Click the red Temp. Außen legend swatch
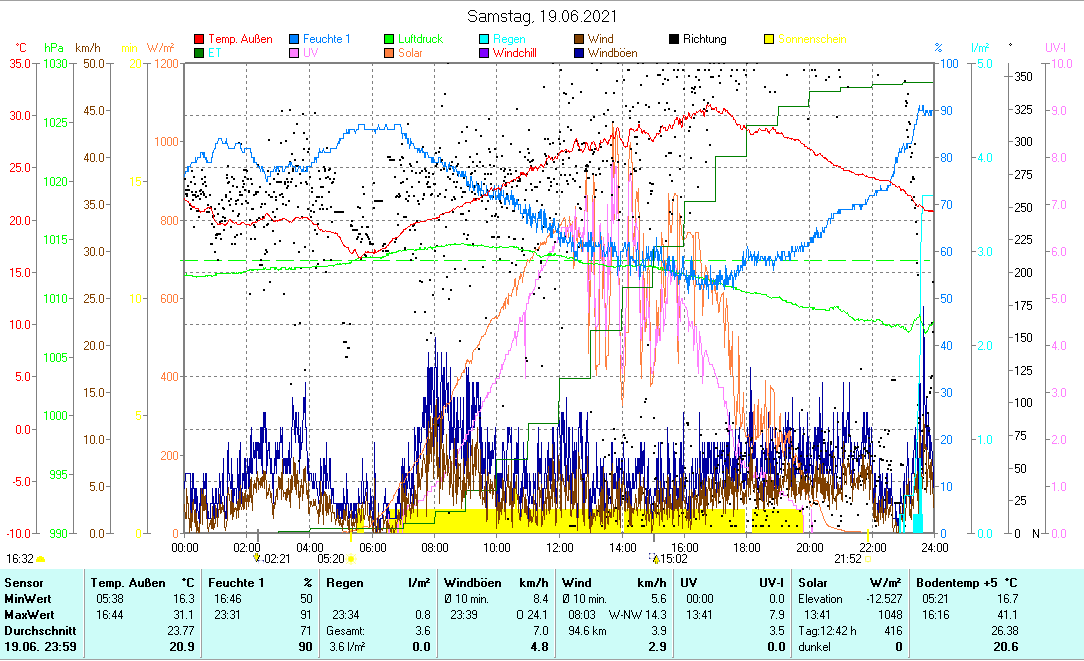This screenshot has width=1084, height=661. coord(199,40)
